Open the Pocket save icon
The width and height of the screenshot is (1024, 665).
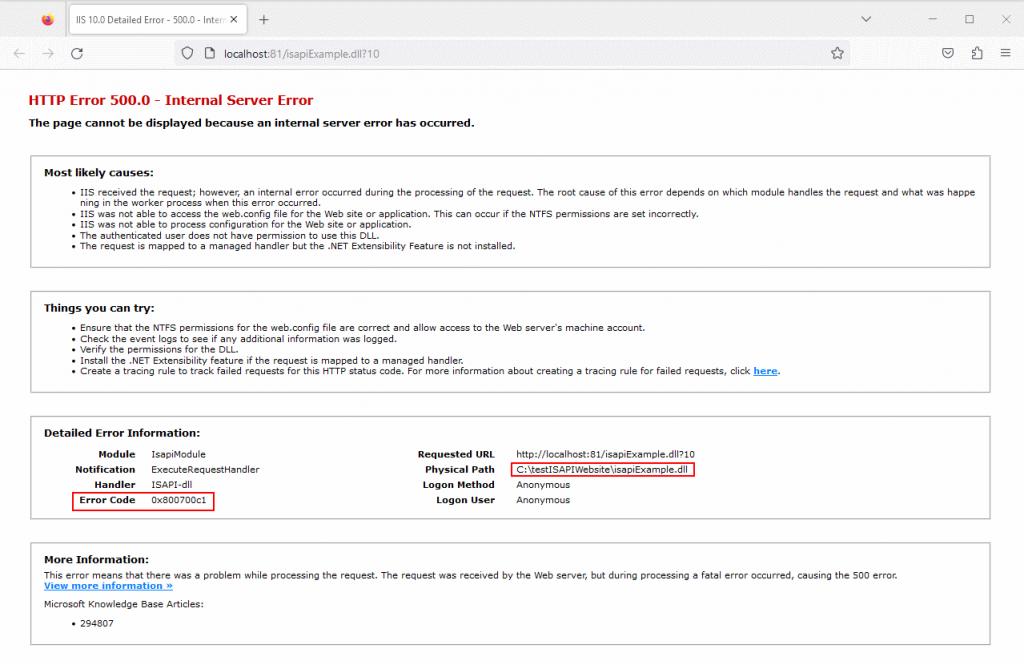948,54
